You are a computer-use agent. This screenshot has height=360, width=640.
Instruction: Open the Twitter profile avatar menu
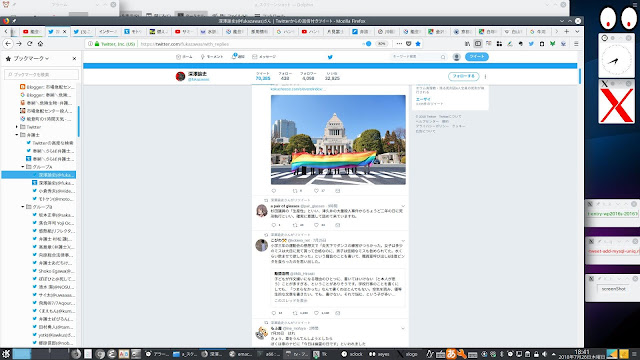[456, 57]
